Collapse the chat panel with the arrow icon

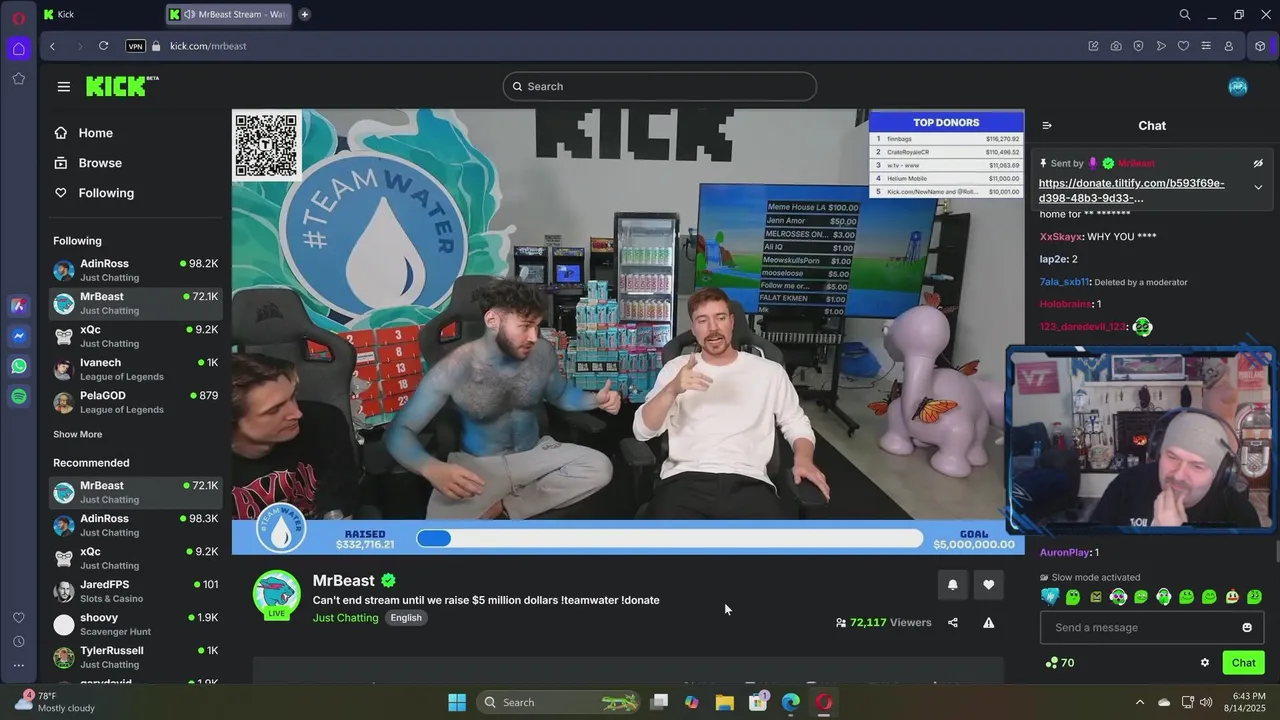(x=1047, y=126)
